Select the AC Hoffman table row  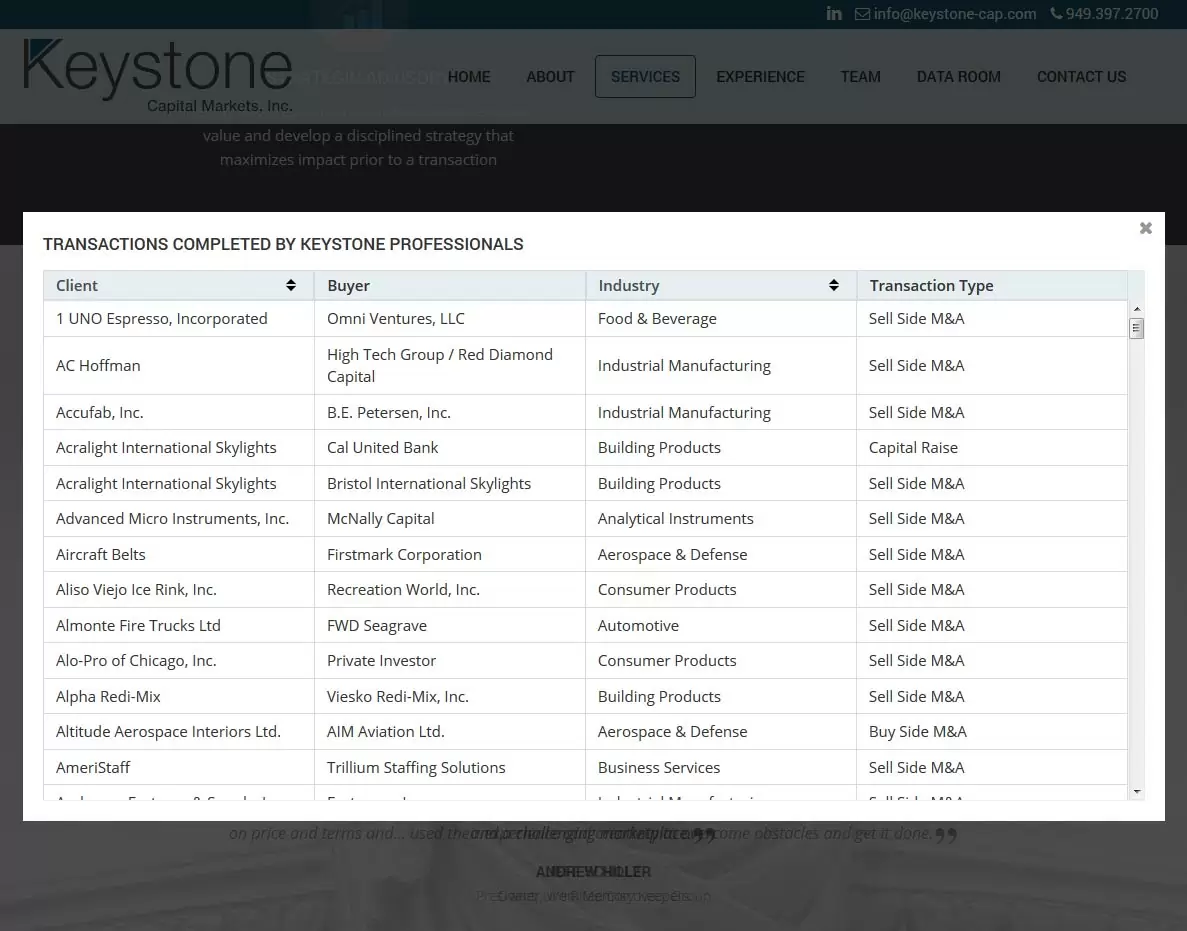point(400,365)
